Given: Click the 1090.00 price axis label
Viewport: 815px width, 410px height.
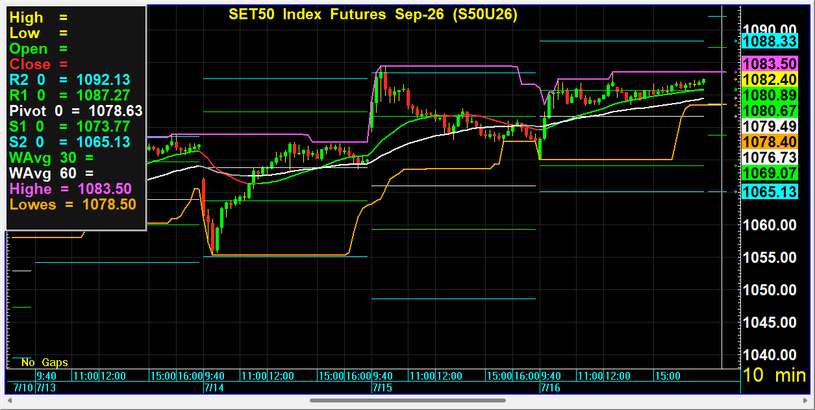Looking at the screenshot, I should [769, 29].
